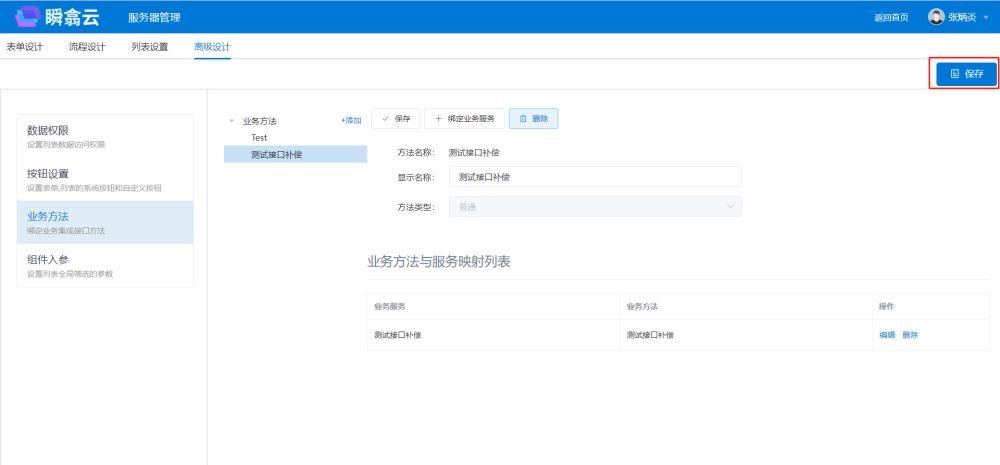Click the blue 保存 button at top right
This screenshot has height=465, width=1000.
coord(966,74)
